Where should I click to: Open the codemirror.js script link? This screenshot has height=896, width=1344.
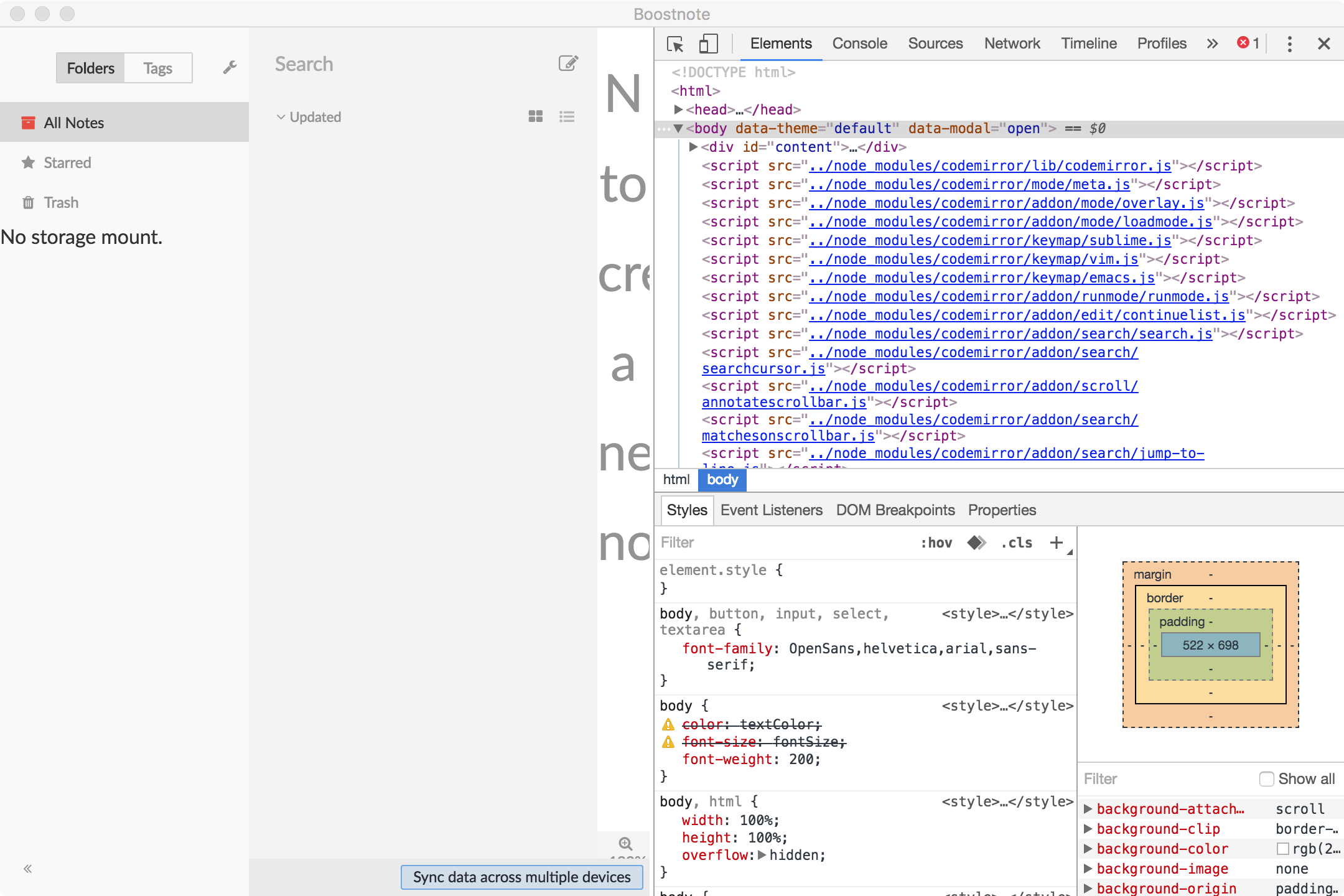point(990,166)
